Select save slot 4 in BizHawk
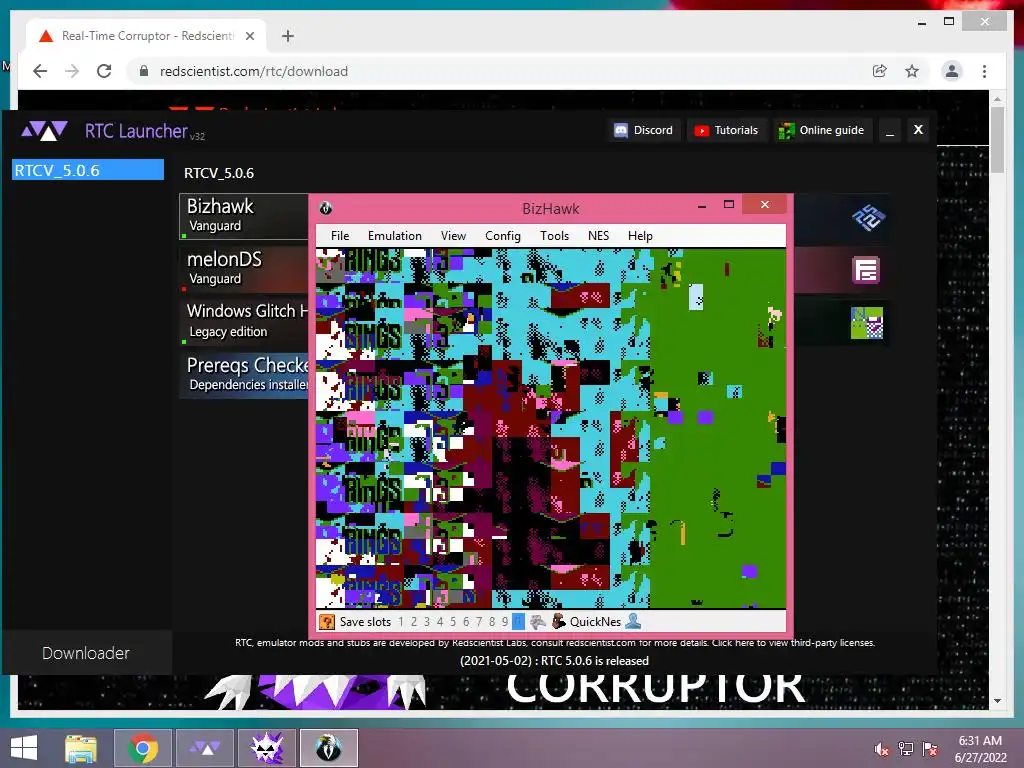The height and width of the screenshot is (768, 1024). tap(440, 622)
